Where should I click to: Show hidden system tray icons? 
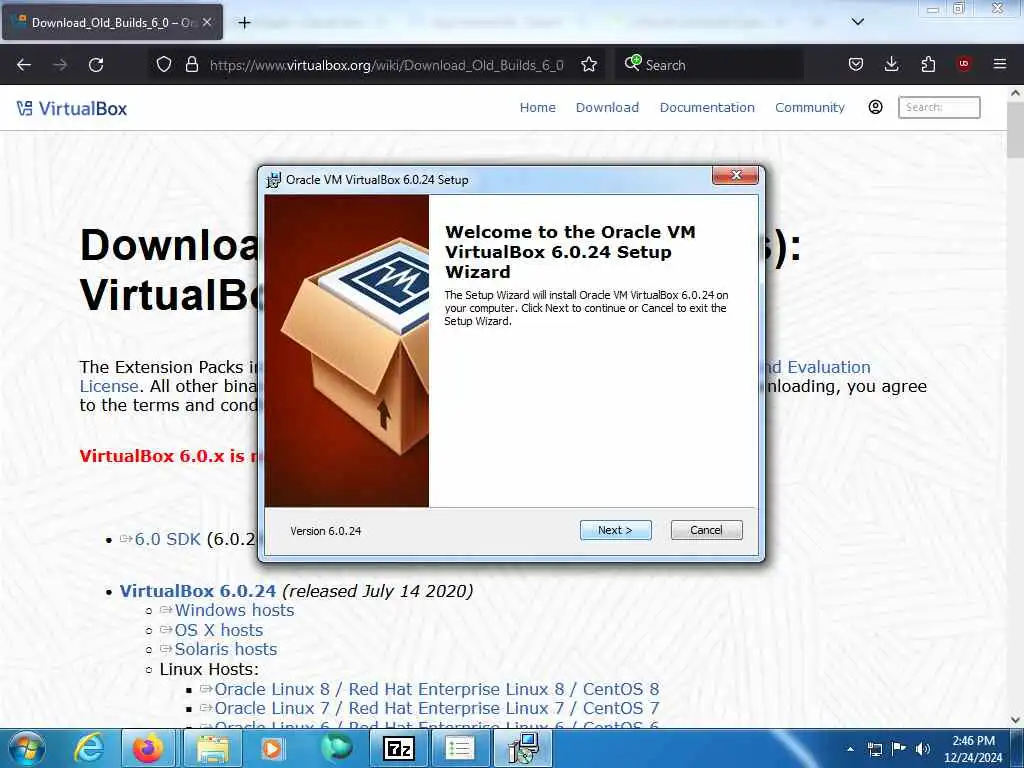click(x=850, y=749)
